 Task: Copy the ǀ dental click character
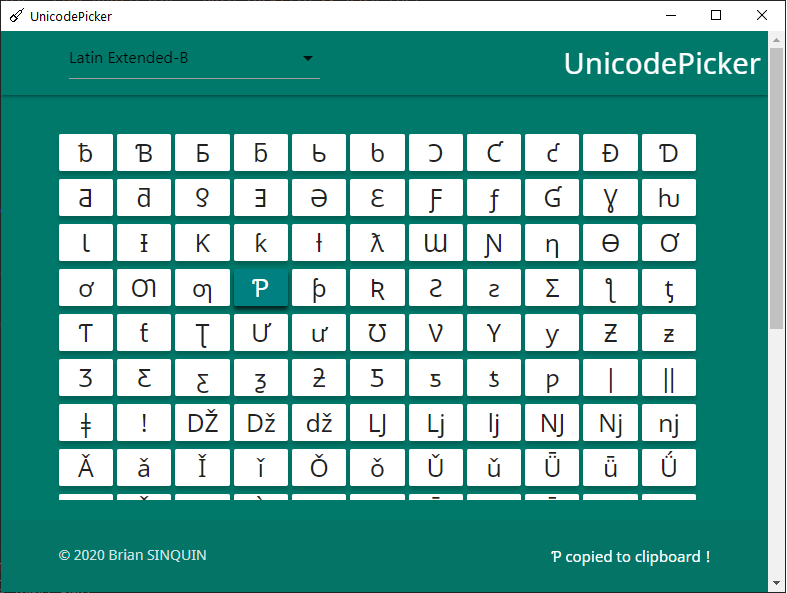pyautogui.click(x=610, y=378)
